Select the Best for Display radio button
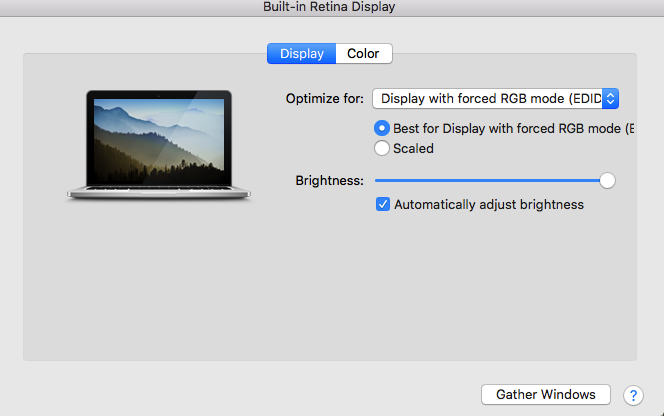 click(x=382, y=128)
